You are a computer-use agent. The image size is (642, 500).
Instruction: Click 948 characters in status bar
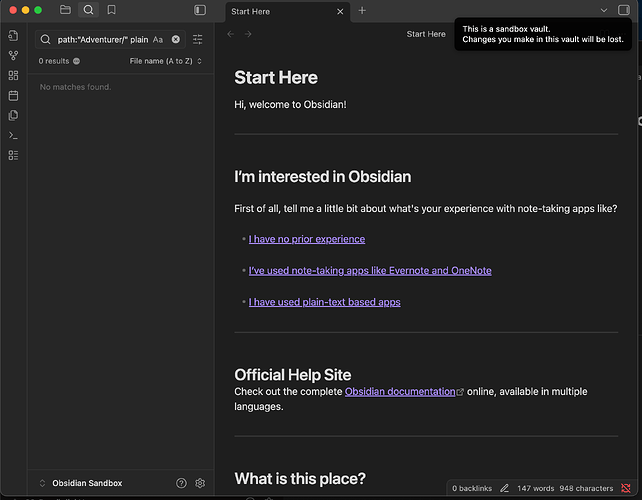586,488
